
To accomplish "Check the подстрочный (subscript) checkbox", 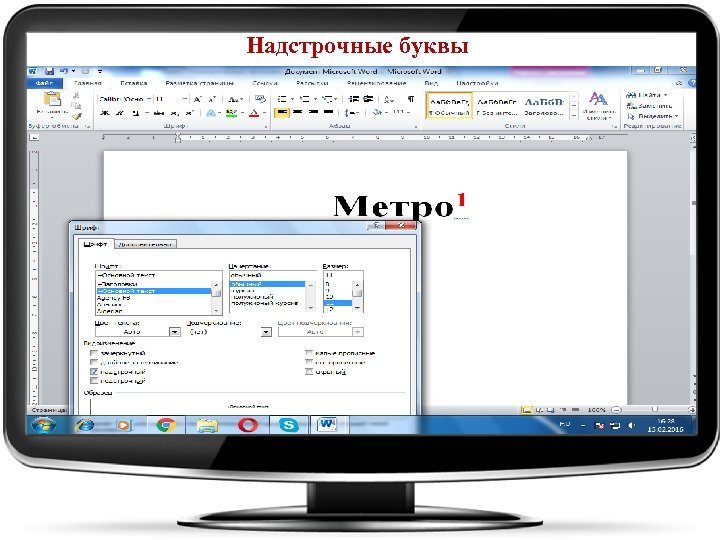I will [x=94, y=381].
